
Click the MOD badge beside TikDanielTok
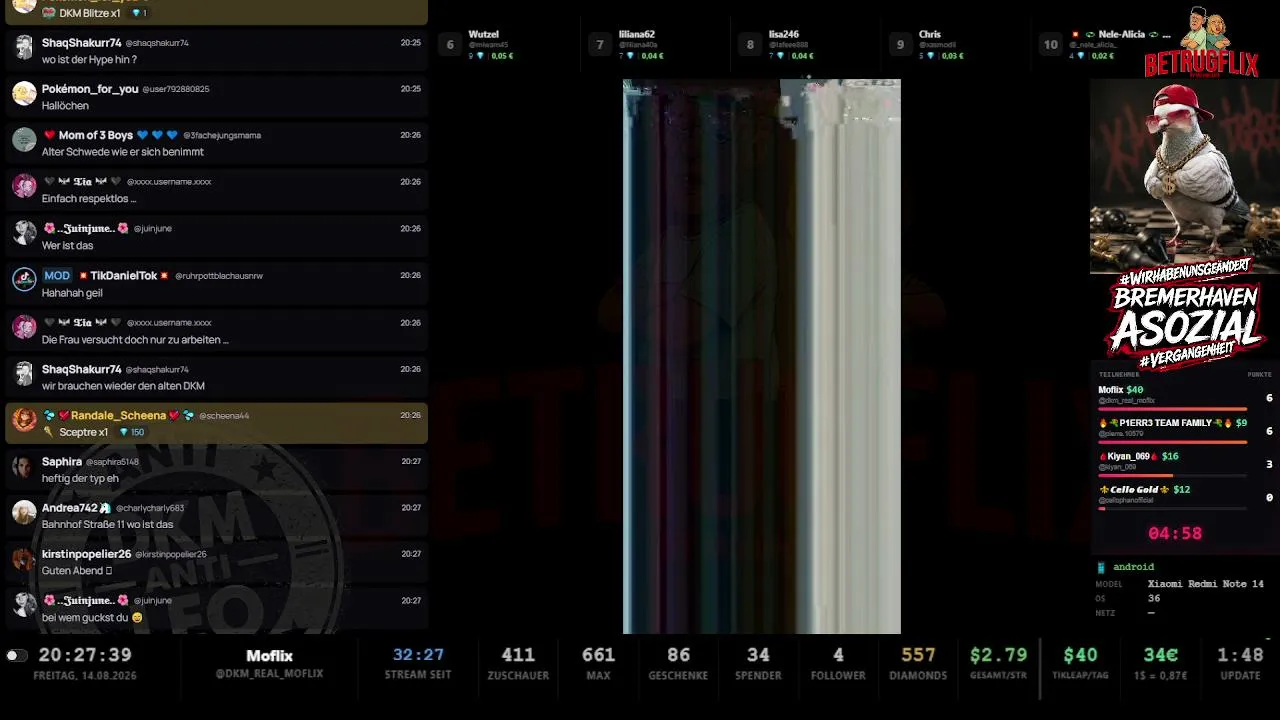[x=57, y=275]
